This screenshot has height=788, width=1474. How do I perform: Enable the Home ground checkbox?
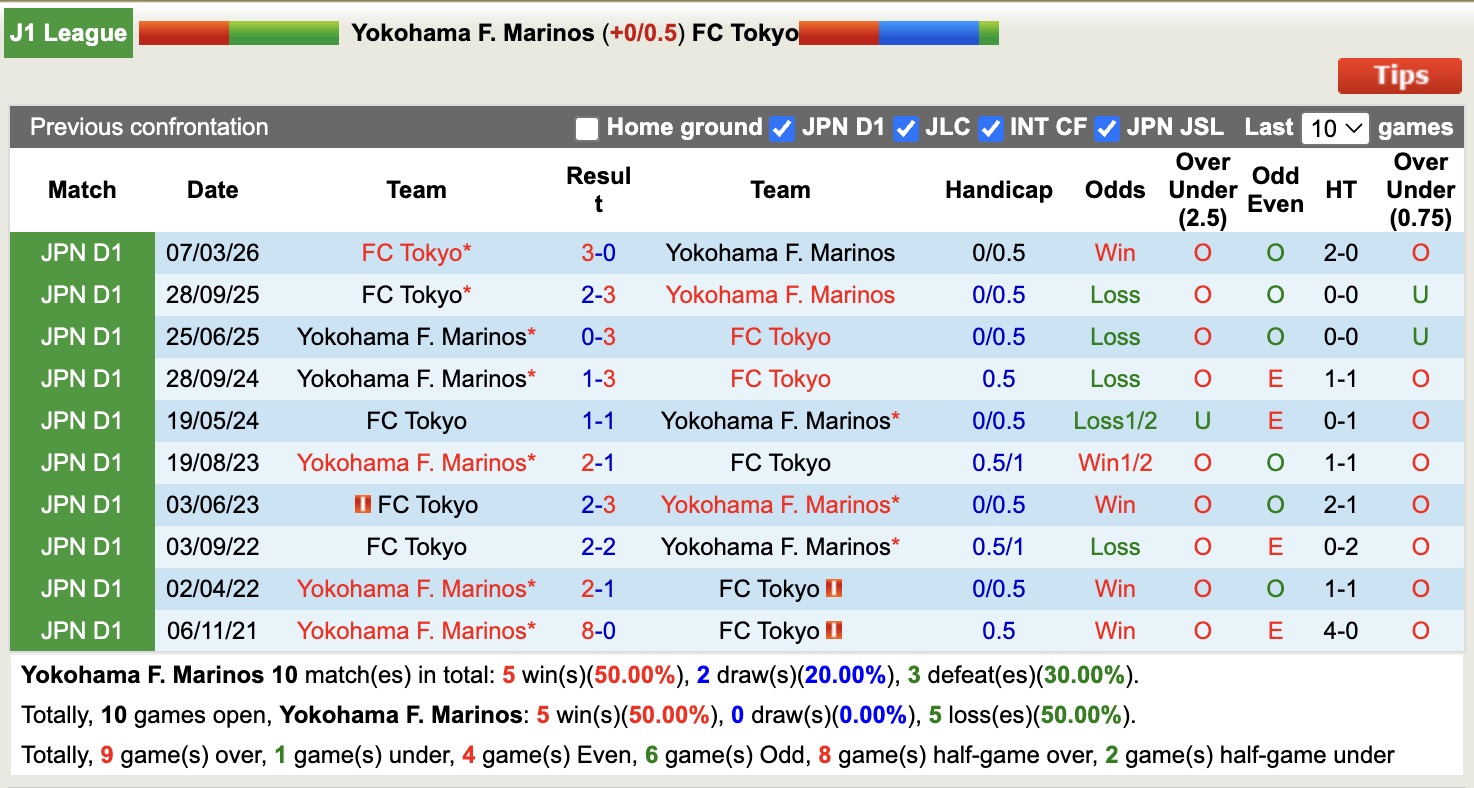click(586, 128)
